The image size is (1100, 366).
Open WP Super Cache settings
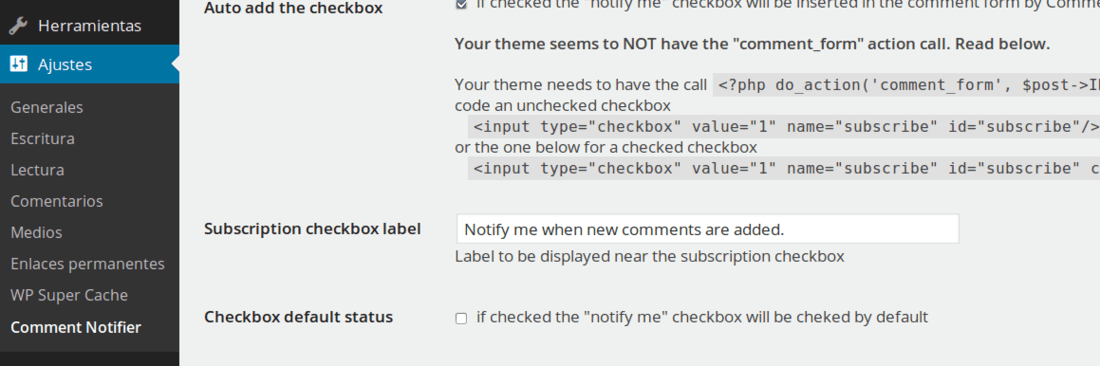pos(69,295)
